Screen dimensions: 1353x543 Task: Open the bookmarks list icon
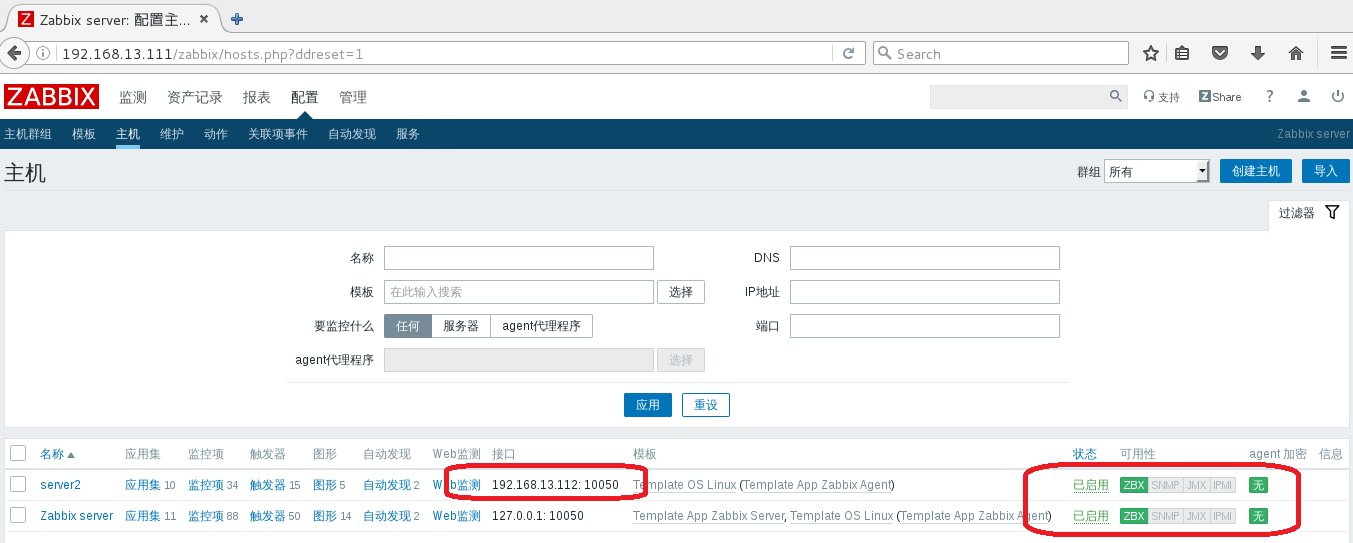(x=1182, y=53)
